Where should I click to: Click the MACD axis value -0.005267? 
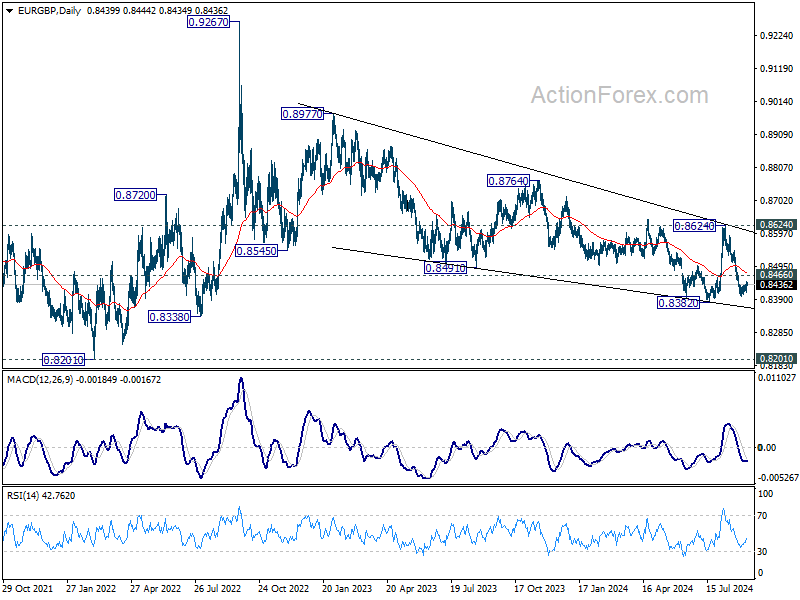click(x=778, y=478)
